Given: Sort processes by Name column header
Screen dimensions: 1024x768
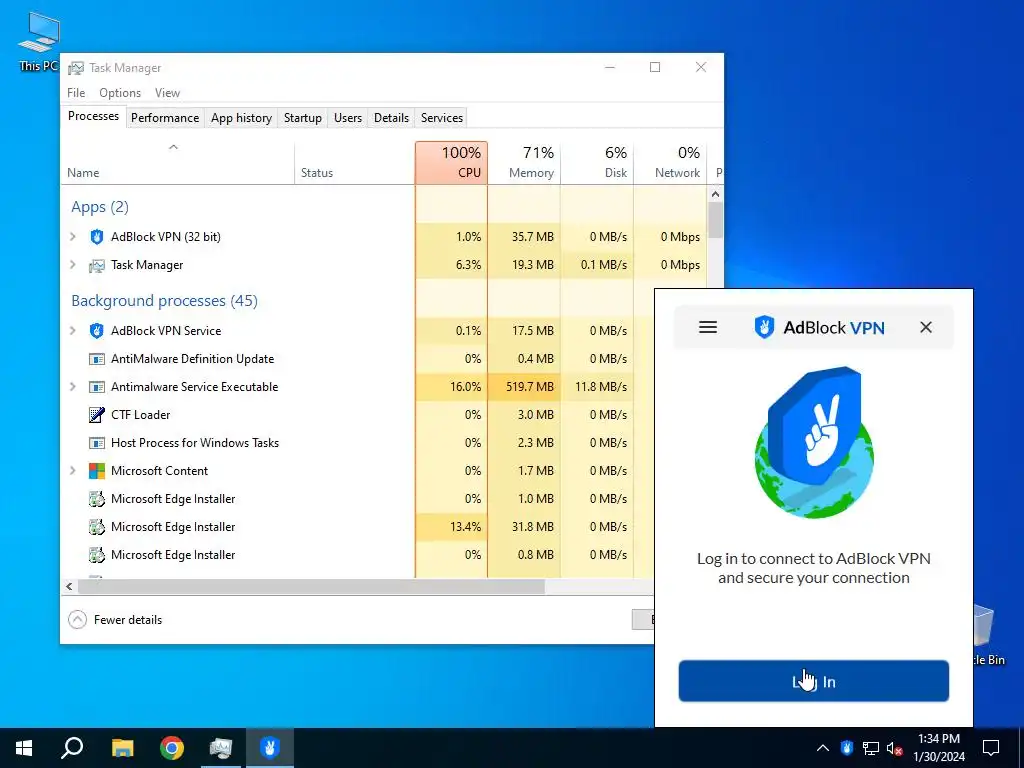Looking at the screenshot, I should click(x=178, y=163).
